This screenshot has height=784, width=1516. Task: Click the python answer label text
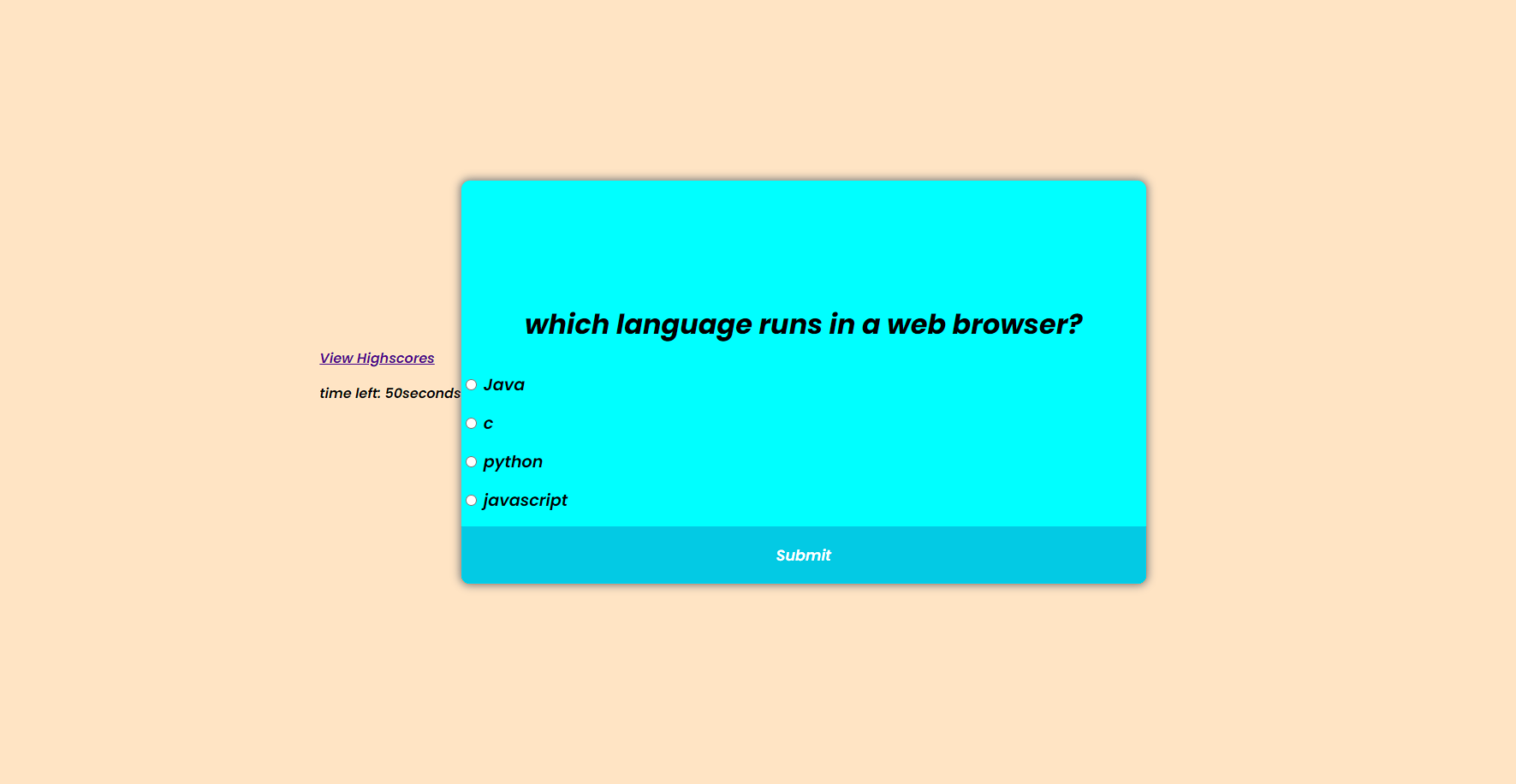513,461
